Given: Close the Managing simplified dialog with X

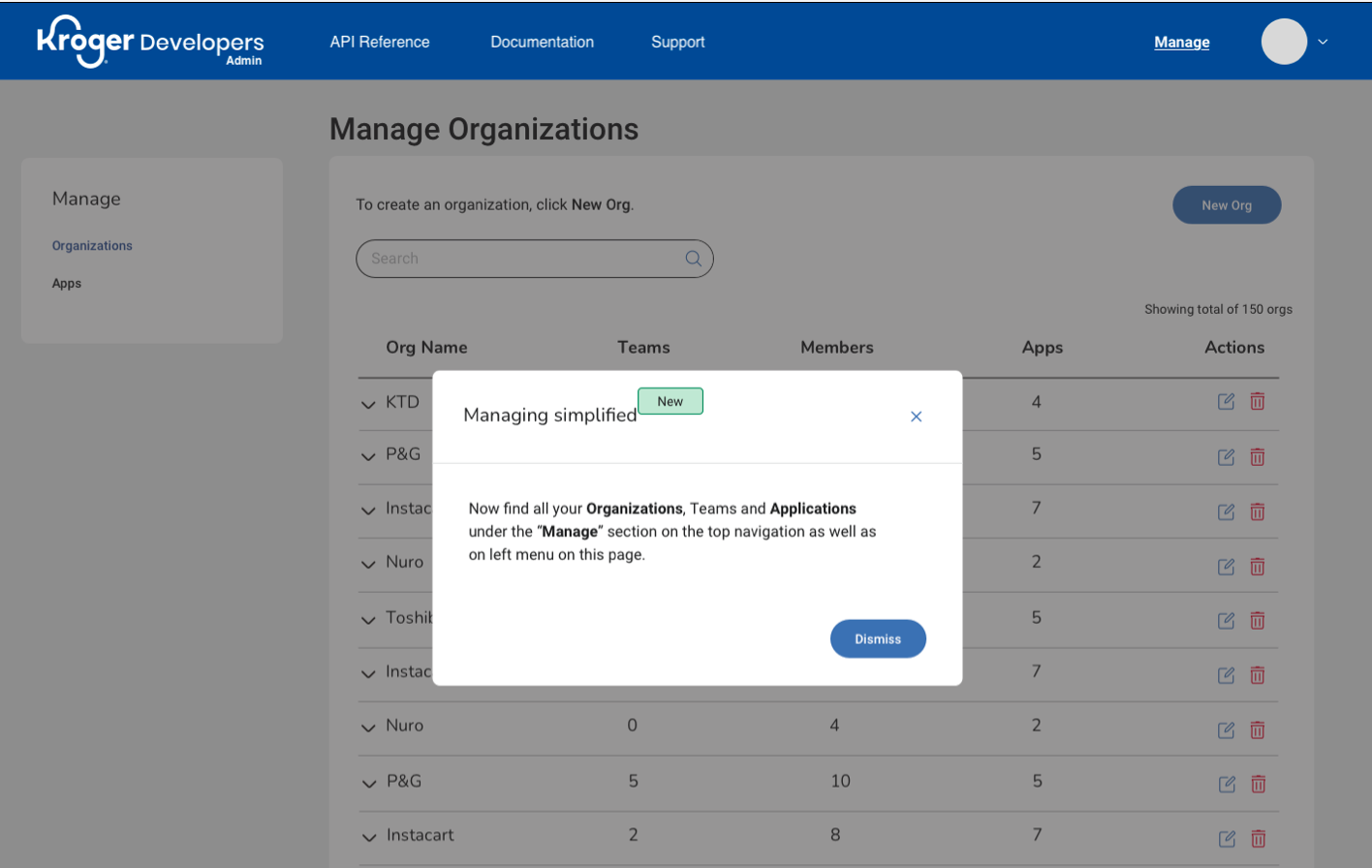Looking at the screenshot, I should [916, 417].
